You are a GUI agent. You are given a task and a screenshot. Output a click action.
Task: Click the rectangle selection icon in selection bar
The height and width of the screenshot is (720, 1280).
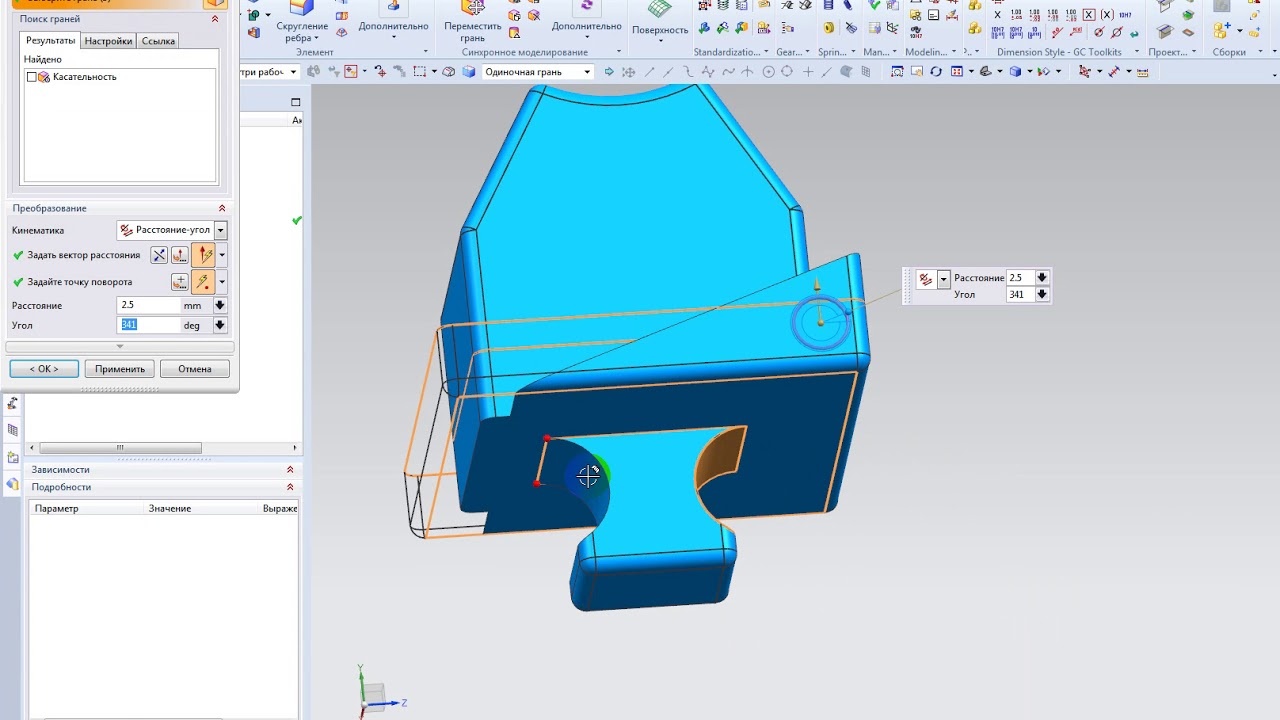(x=419, y=72)
